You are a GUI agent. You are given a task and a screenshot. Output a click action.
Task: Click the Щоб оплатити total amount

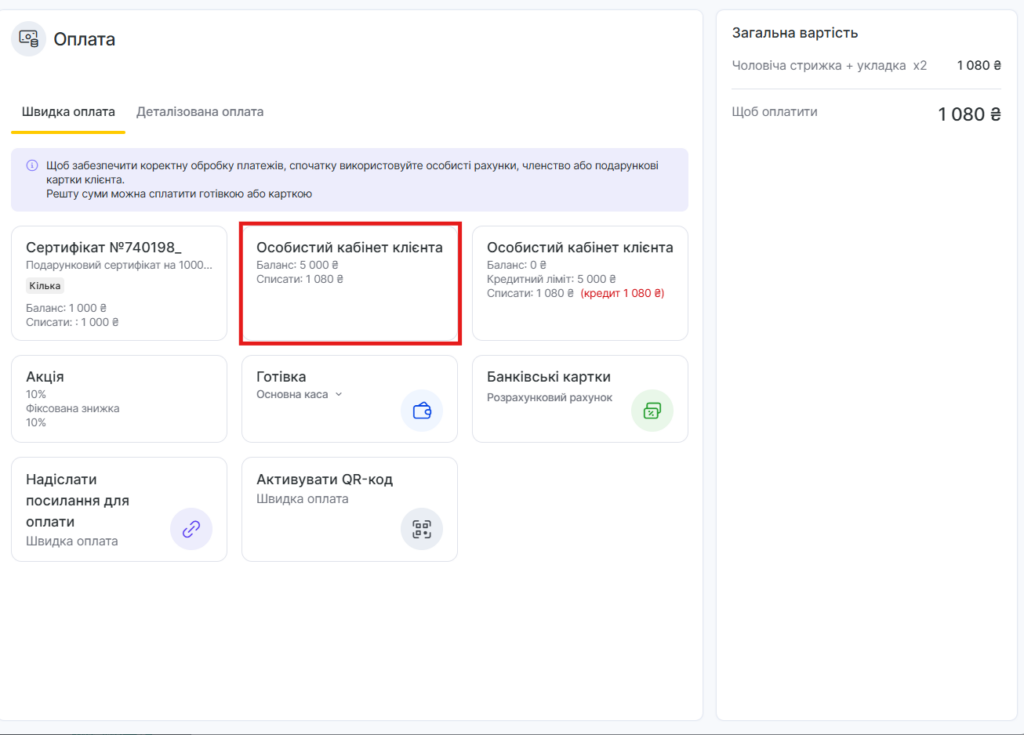[x=968, y=114]
